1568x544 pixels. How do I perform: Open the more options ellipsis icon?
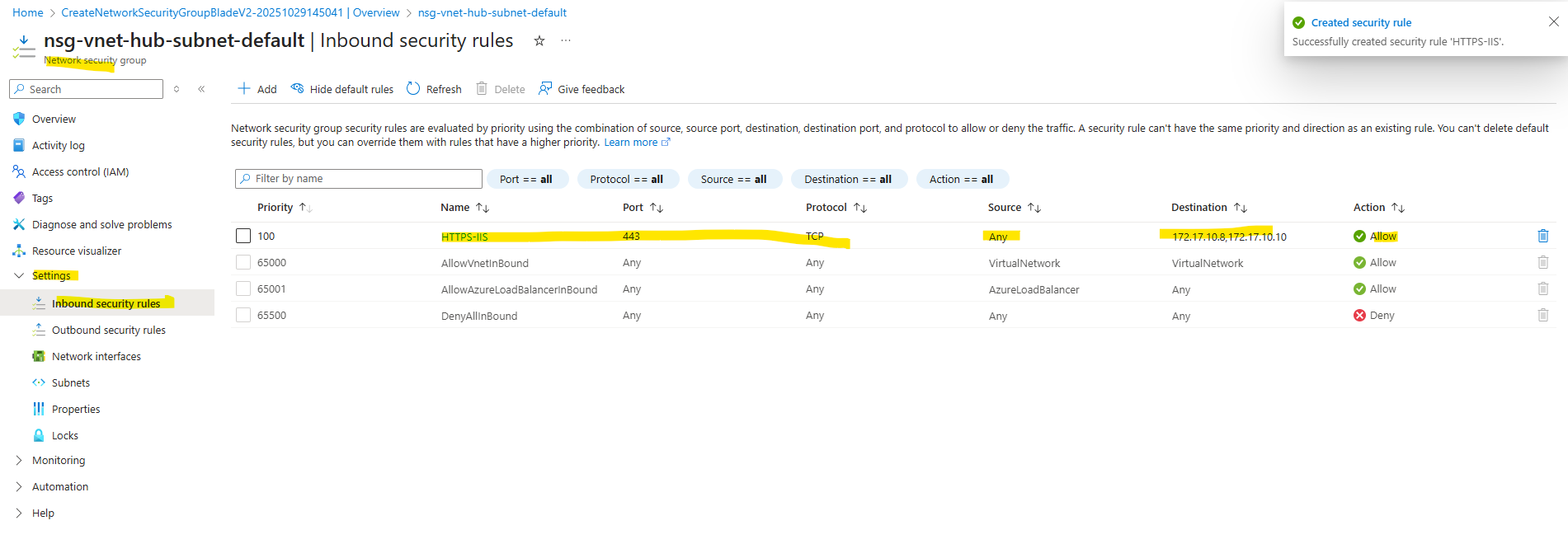[566, 41]
